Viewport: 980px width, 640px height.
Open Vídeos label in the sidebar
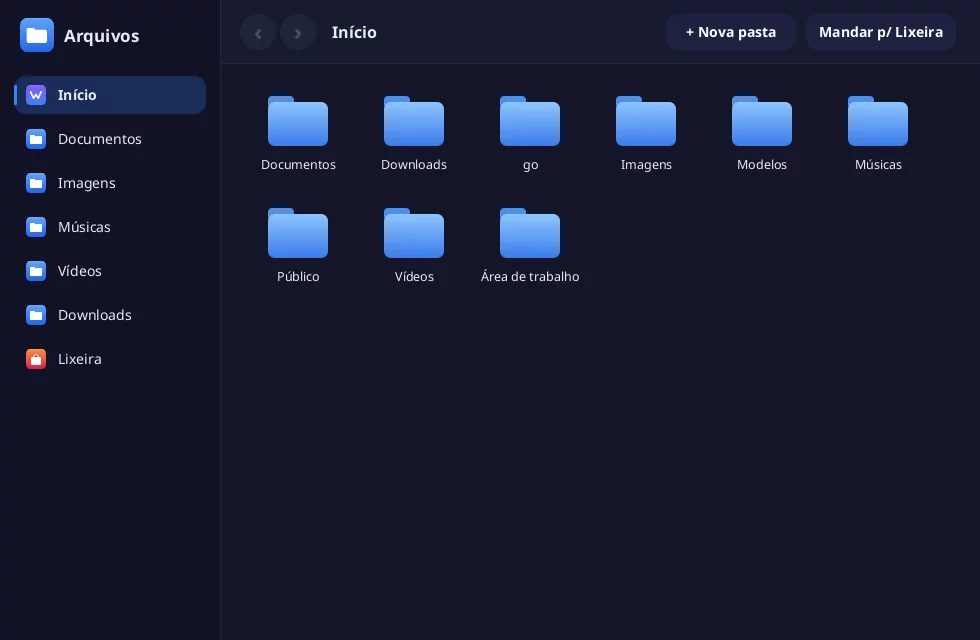pos(79,271)
